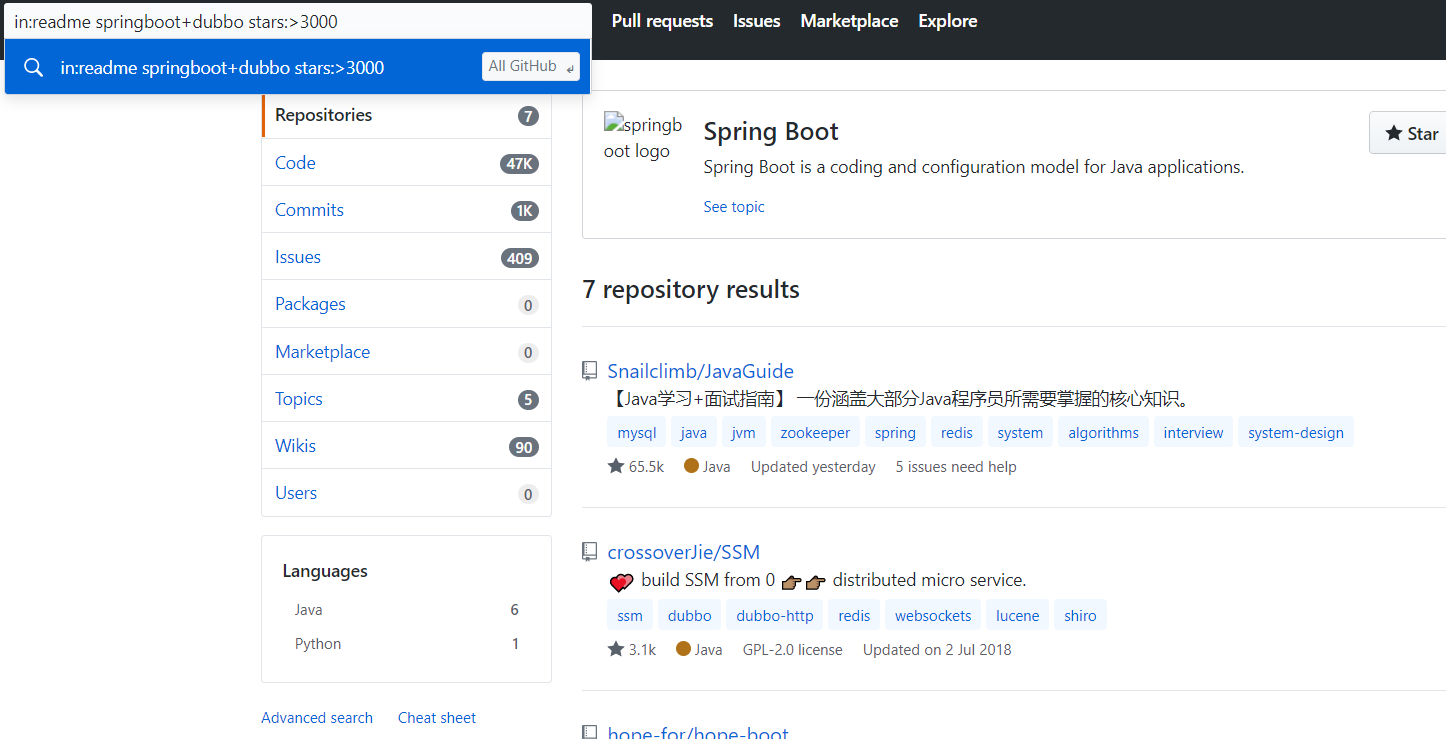Select the Repositories results filter
Image resolution: width=1446 pixels, height=739 pixels.
click(x=406, y=115)
